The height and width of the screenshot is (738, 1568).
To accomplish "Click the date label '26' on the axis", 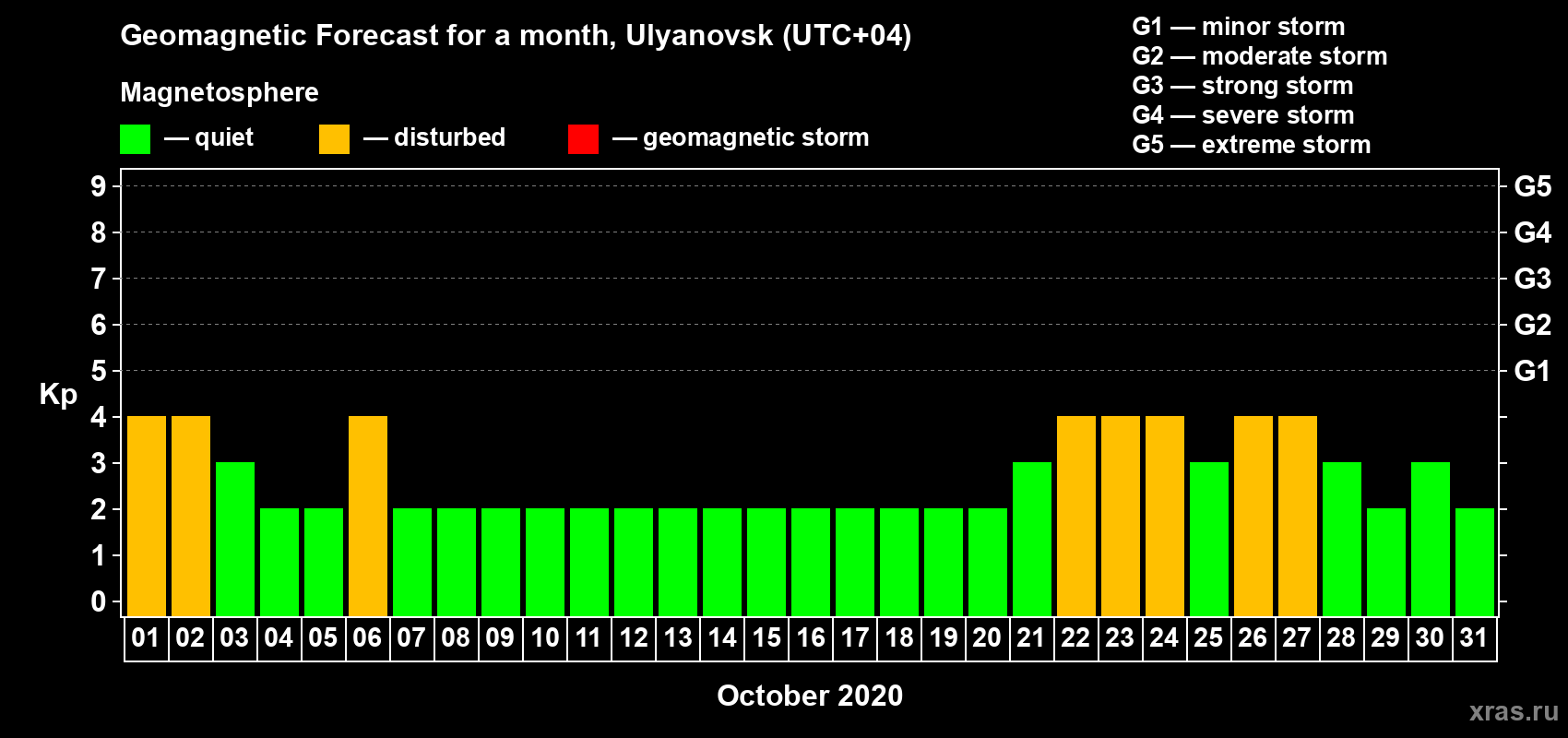I will 1253,638.
